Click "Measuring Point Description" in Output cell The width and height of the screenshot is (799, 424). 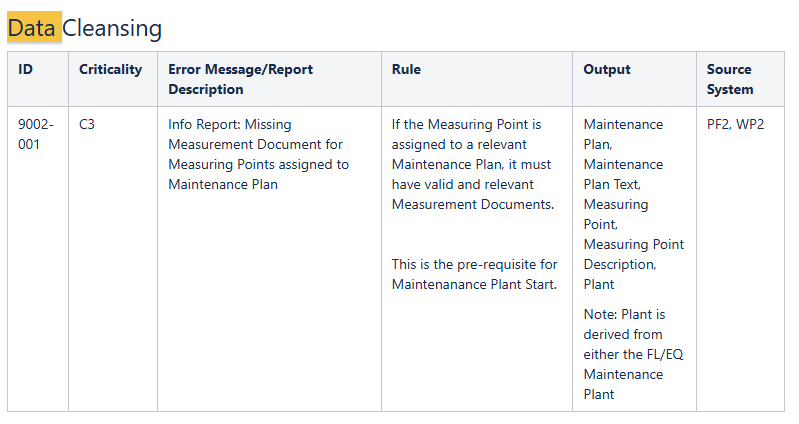click(633, 254)
